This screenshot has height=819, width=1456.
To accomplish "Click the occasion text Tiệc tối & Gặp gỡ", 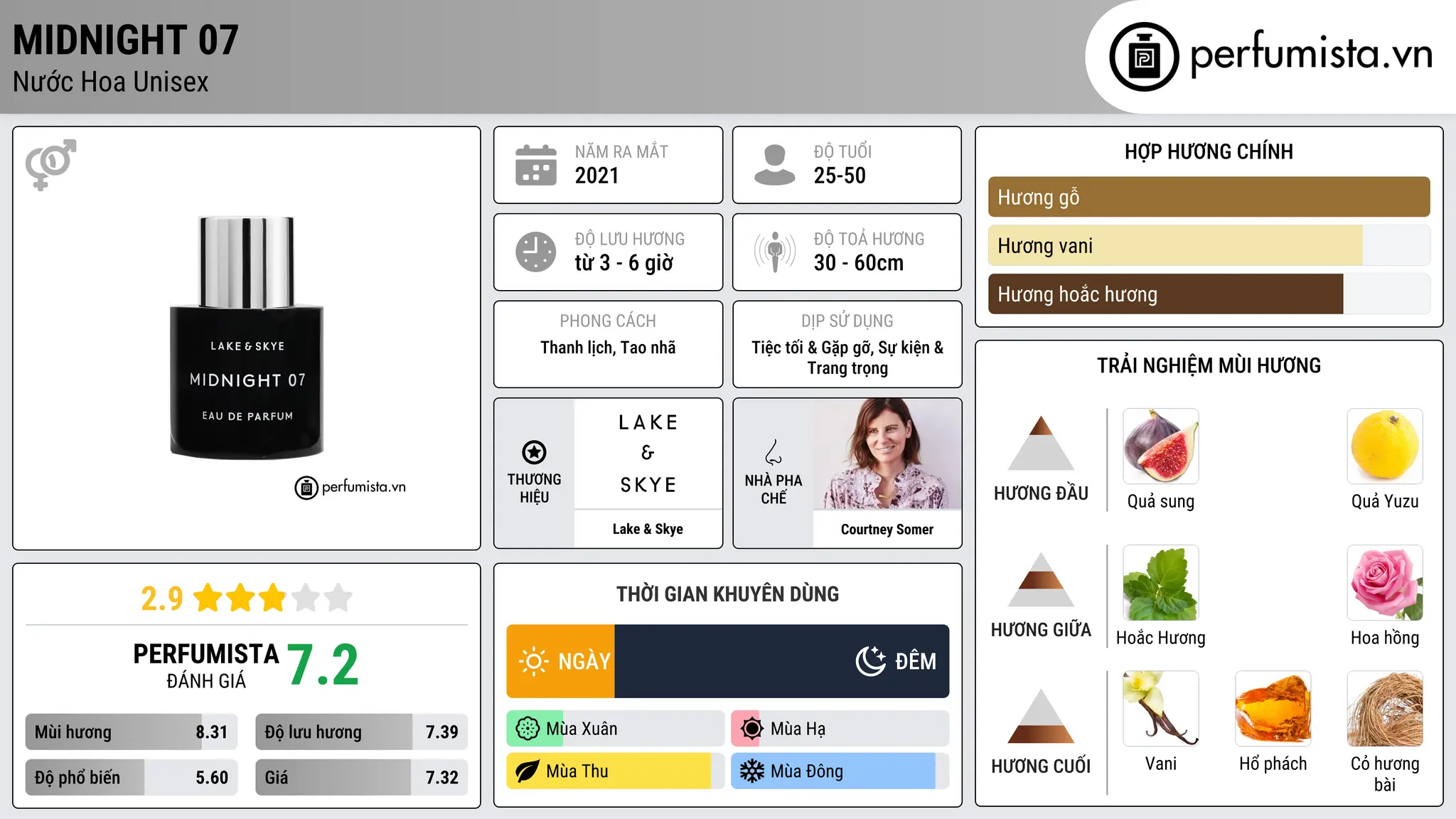I will [813, 348].
